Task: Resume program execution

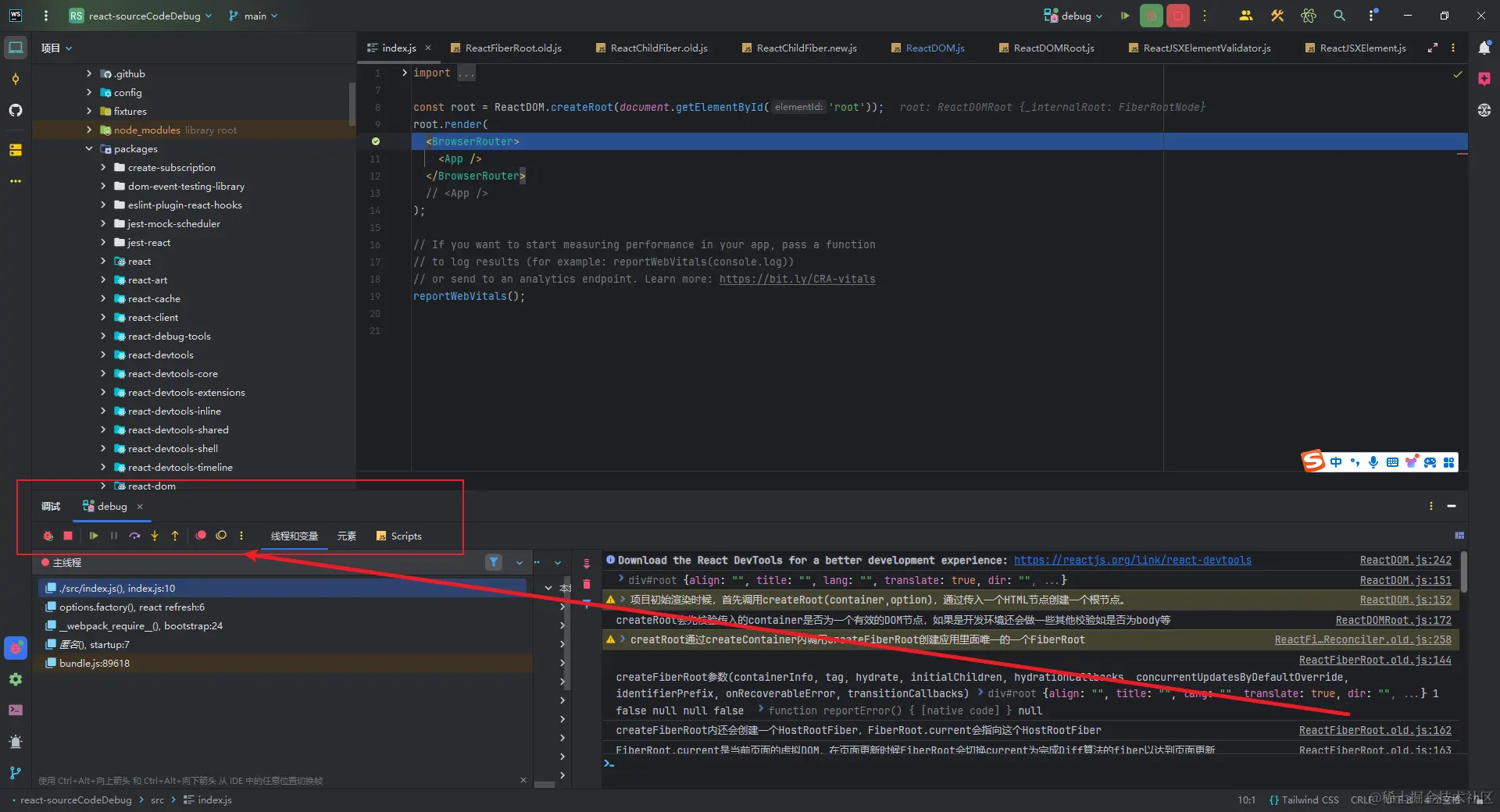Action: tap(94, 536)
